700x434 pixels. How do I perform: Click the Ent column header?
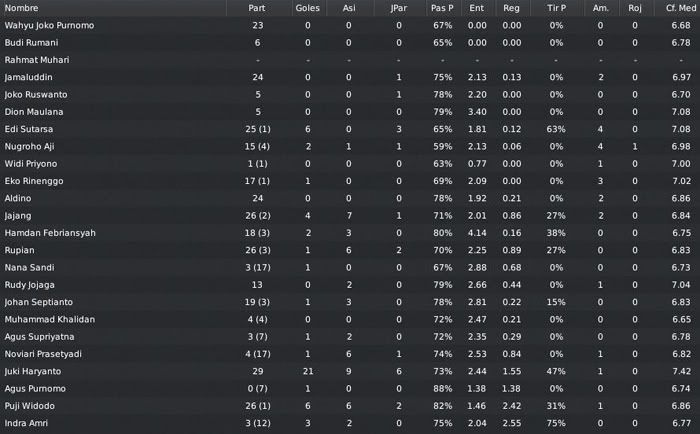[477, 8]
